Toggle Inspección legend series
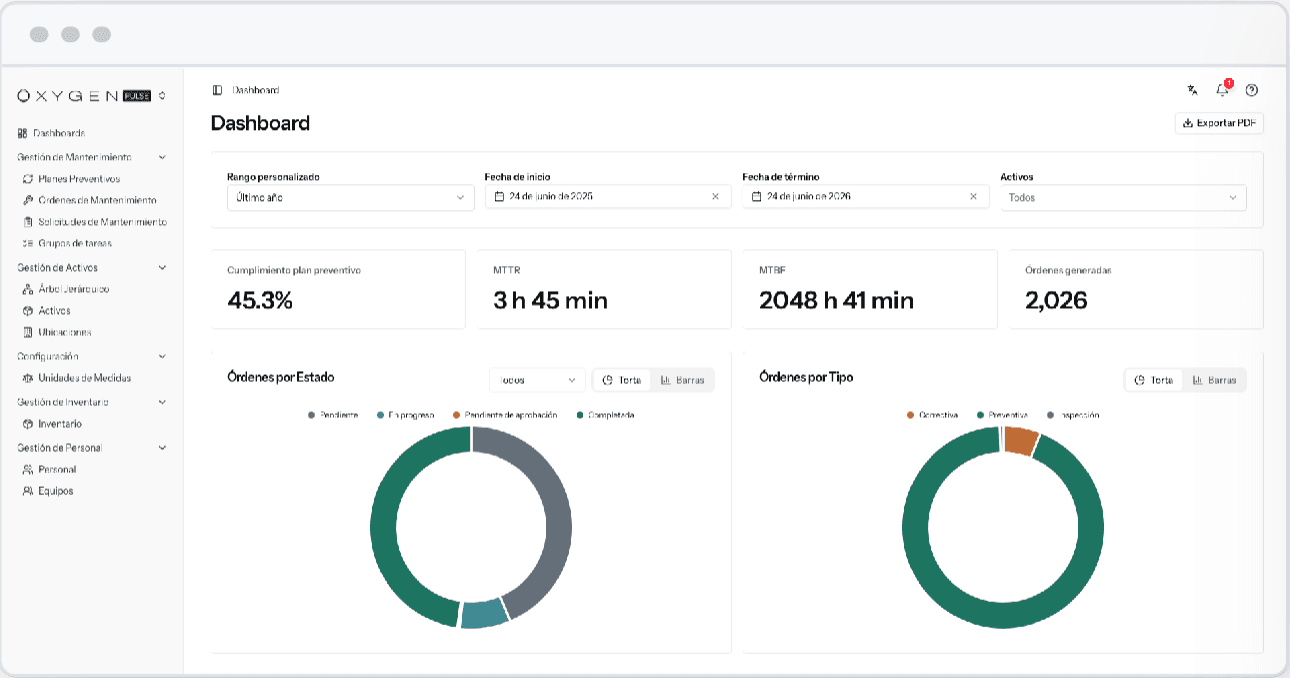The image size is (1290, 678). [x=1073, y=415]
